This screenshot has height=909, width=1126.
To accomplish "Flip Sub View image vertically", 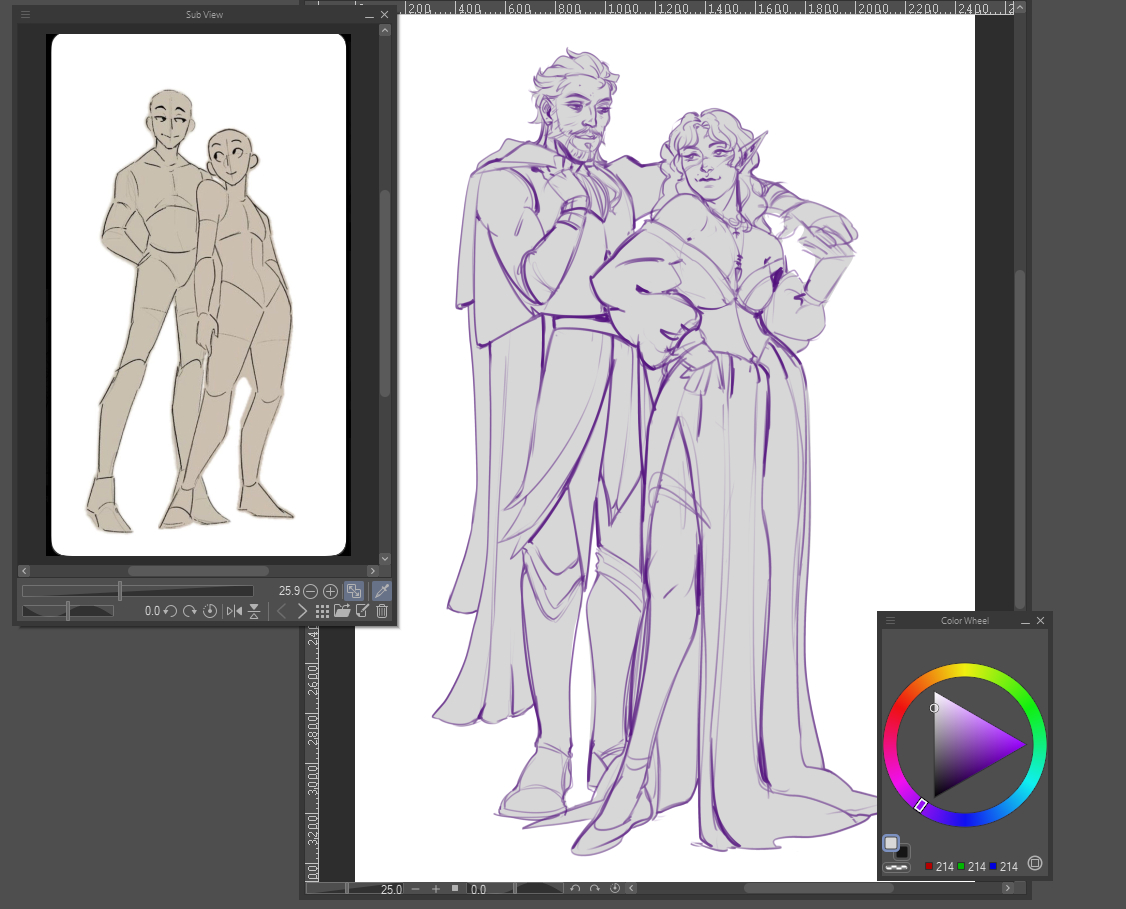I will tap(254, 611).
